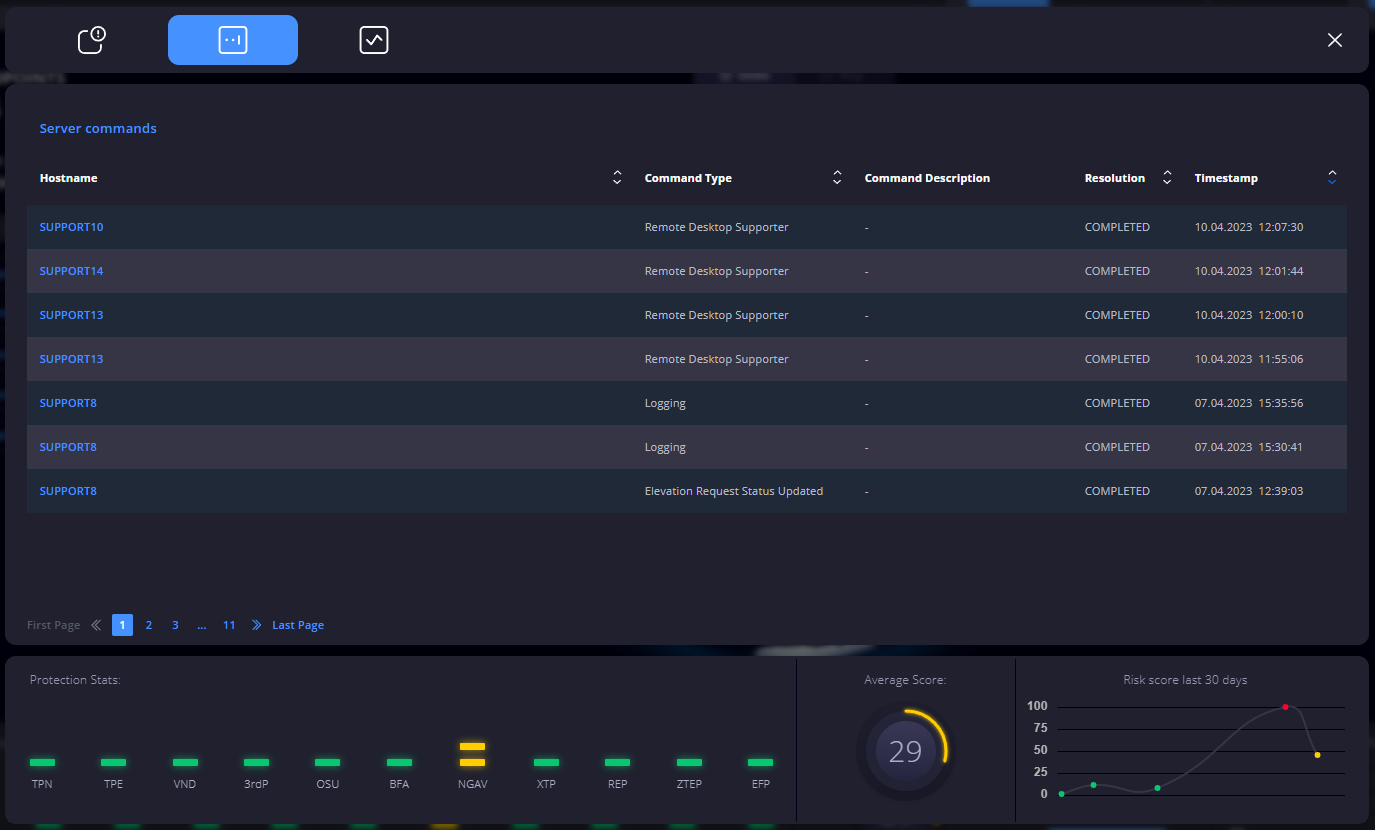The height and width of the screenshot is (830, 1375).
Task: Click timestamp 10.04.2023 12:07:30
Action: (x=1249, y=227)
